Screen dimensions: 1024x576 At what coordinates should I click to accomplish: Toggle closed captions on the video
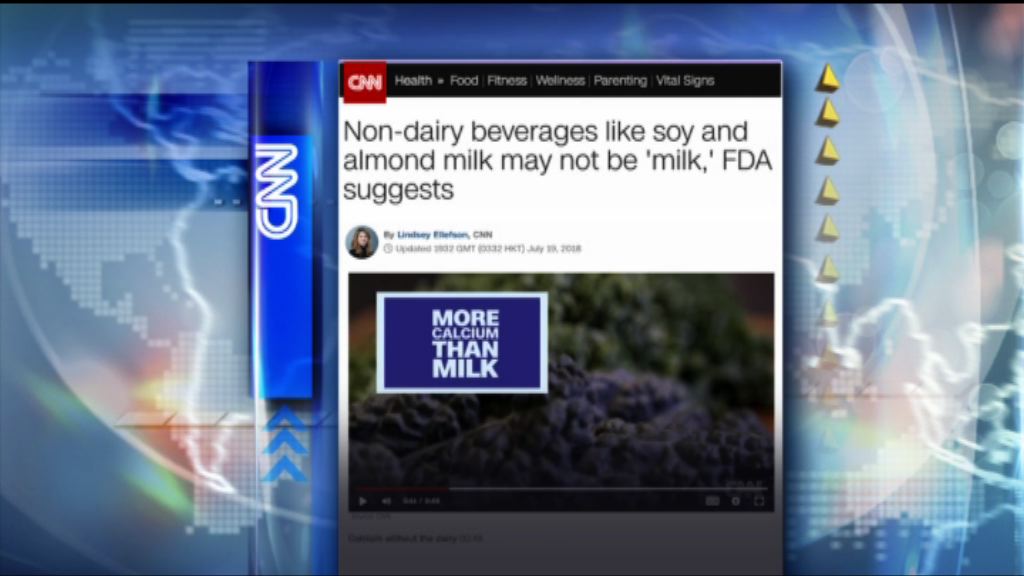712,501
